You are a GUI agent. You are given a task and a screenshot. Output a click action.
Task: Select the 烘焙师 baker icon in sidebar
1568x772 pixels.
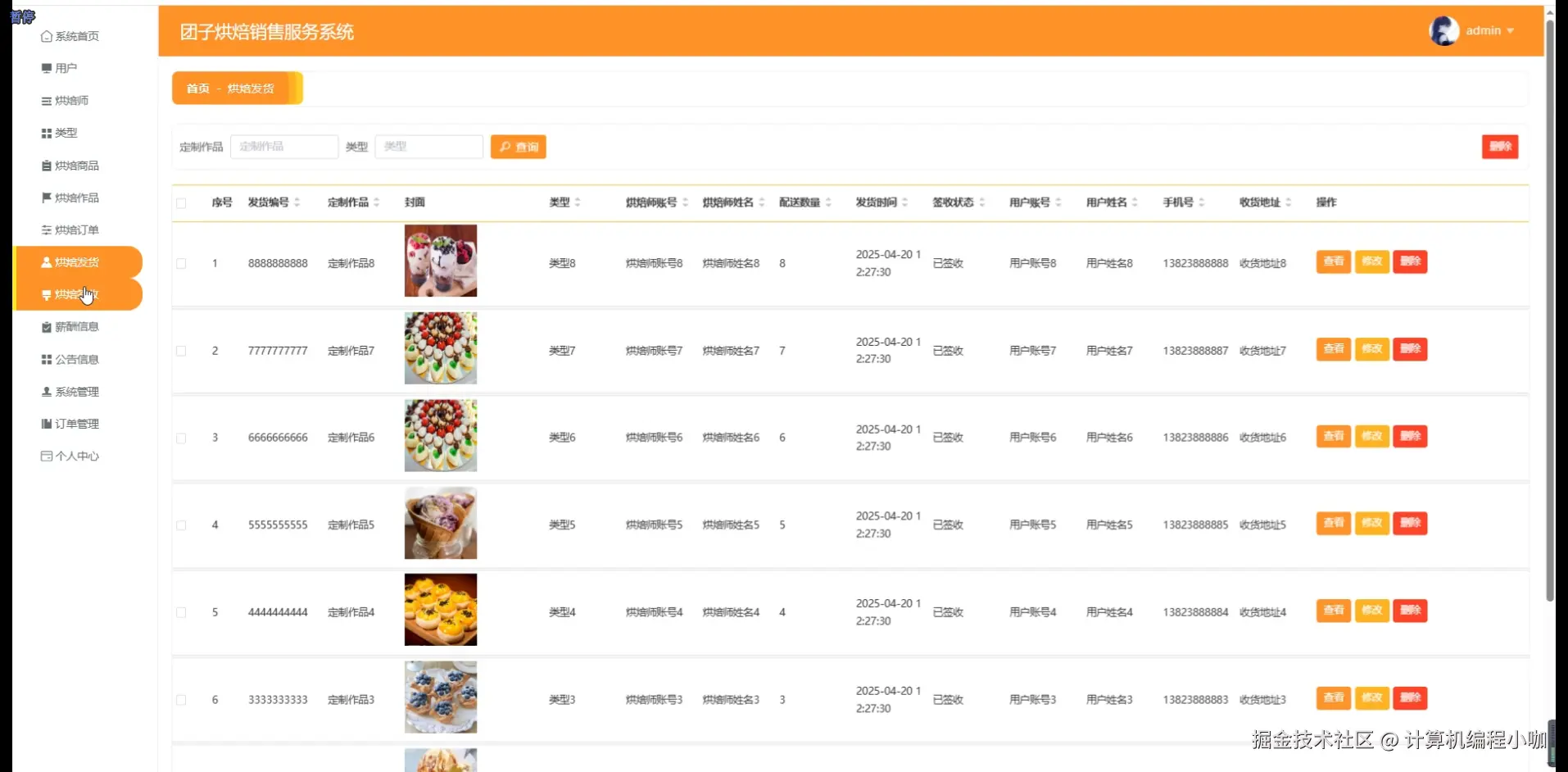click(x=46, y=100)
